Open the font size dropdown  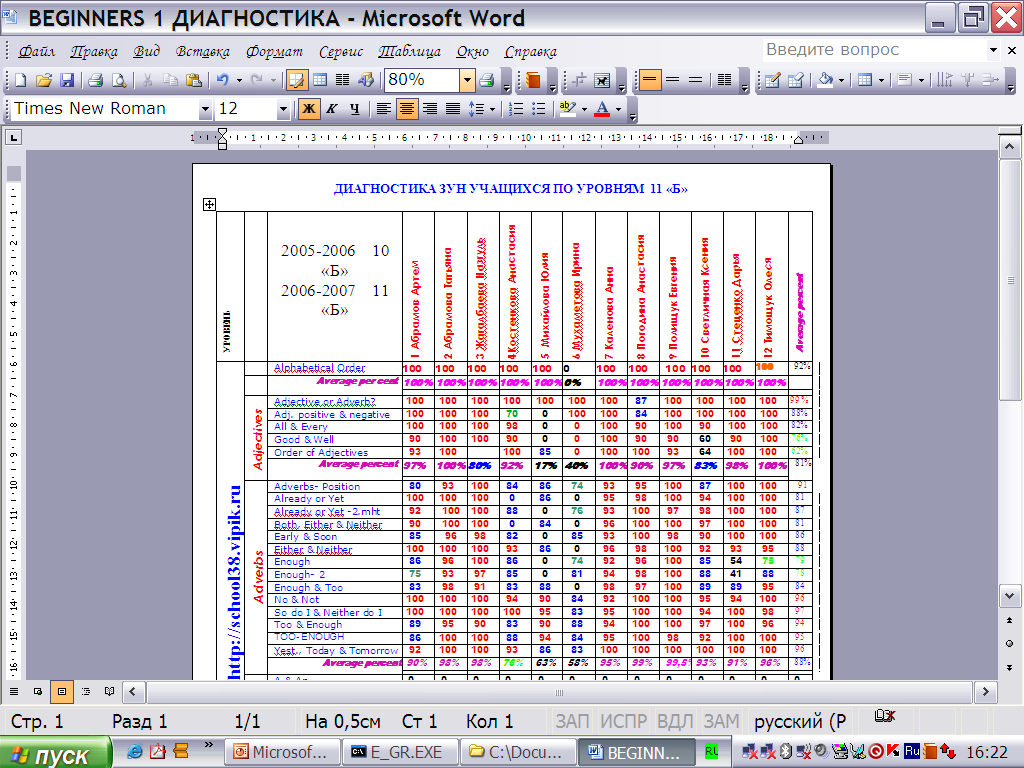click(283, 109)
